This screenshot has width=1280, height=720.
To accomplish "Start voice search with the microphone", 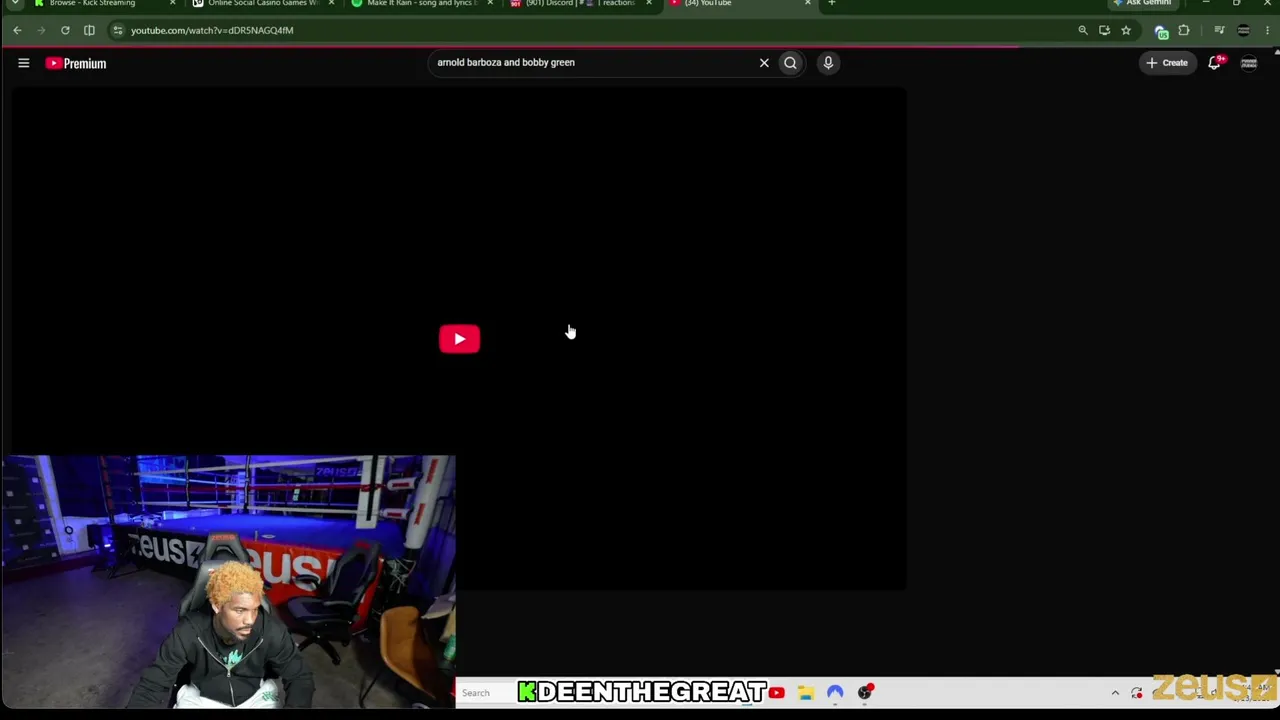I will click(x=828, y=63).
